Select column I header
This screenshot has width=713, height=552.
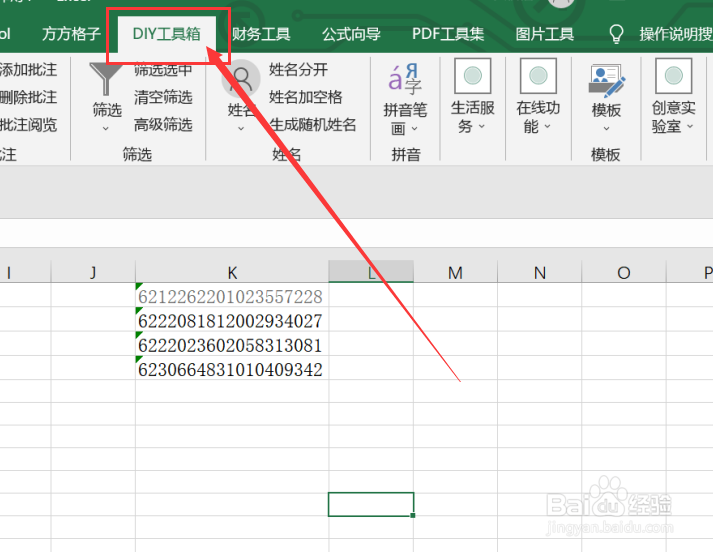coord(25,272)
